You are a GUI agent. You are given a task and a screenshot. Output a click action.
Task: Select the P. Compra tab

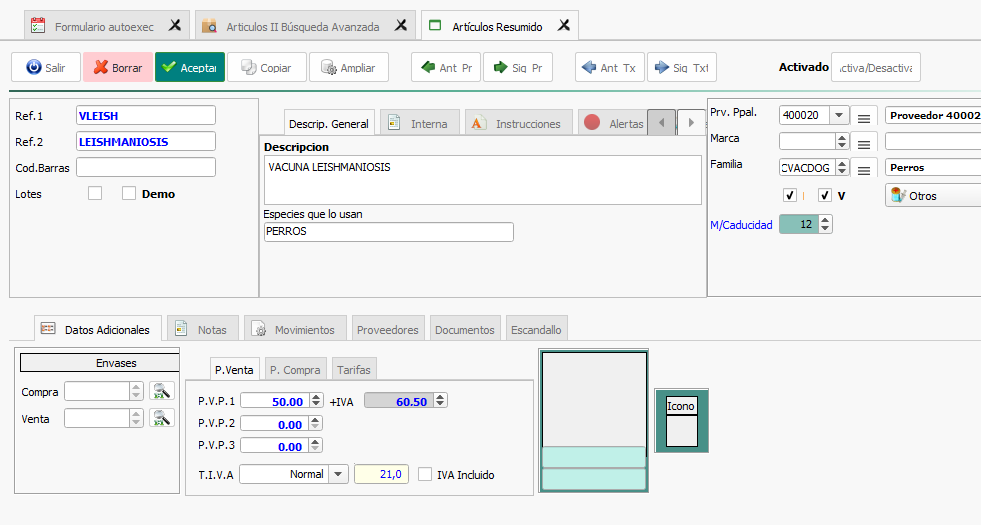point(295,369)
